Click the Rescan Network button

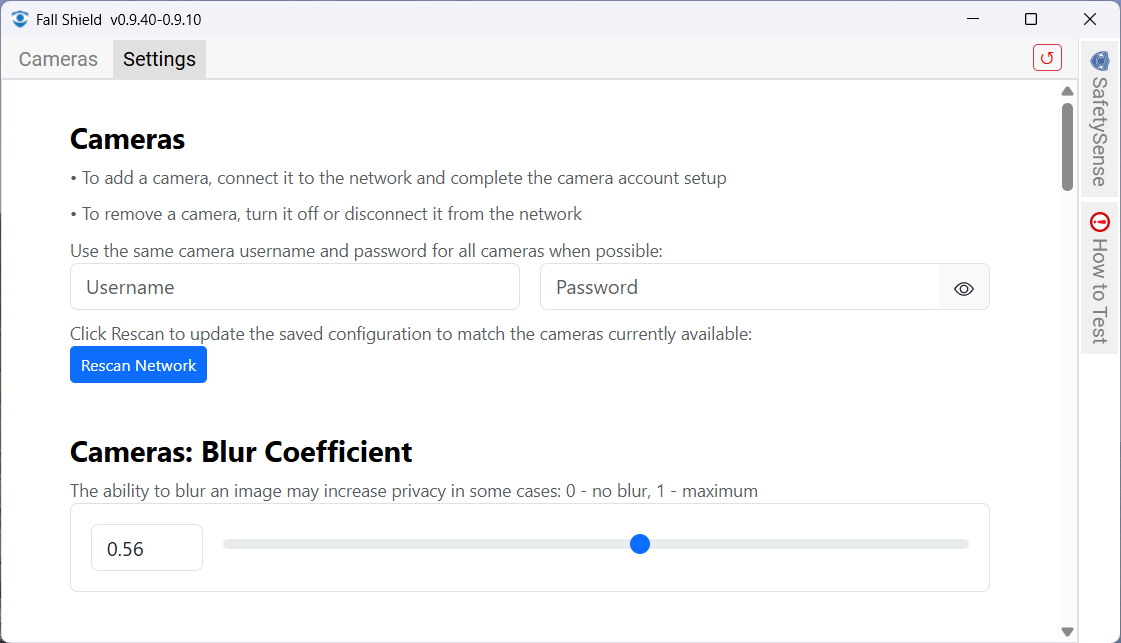(139, 365)
